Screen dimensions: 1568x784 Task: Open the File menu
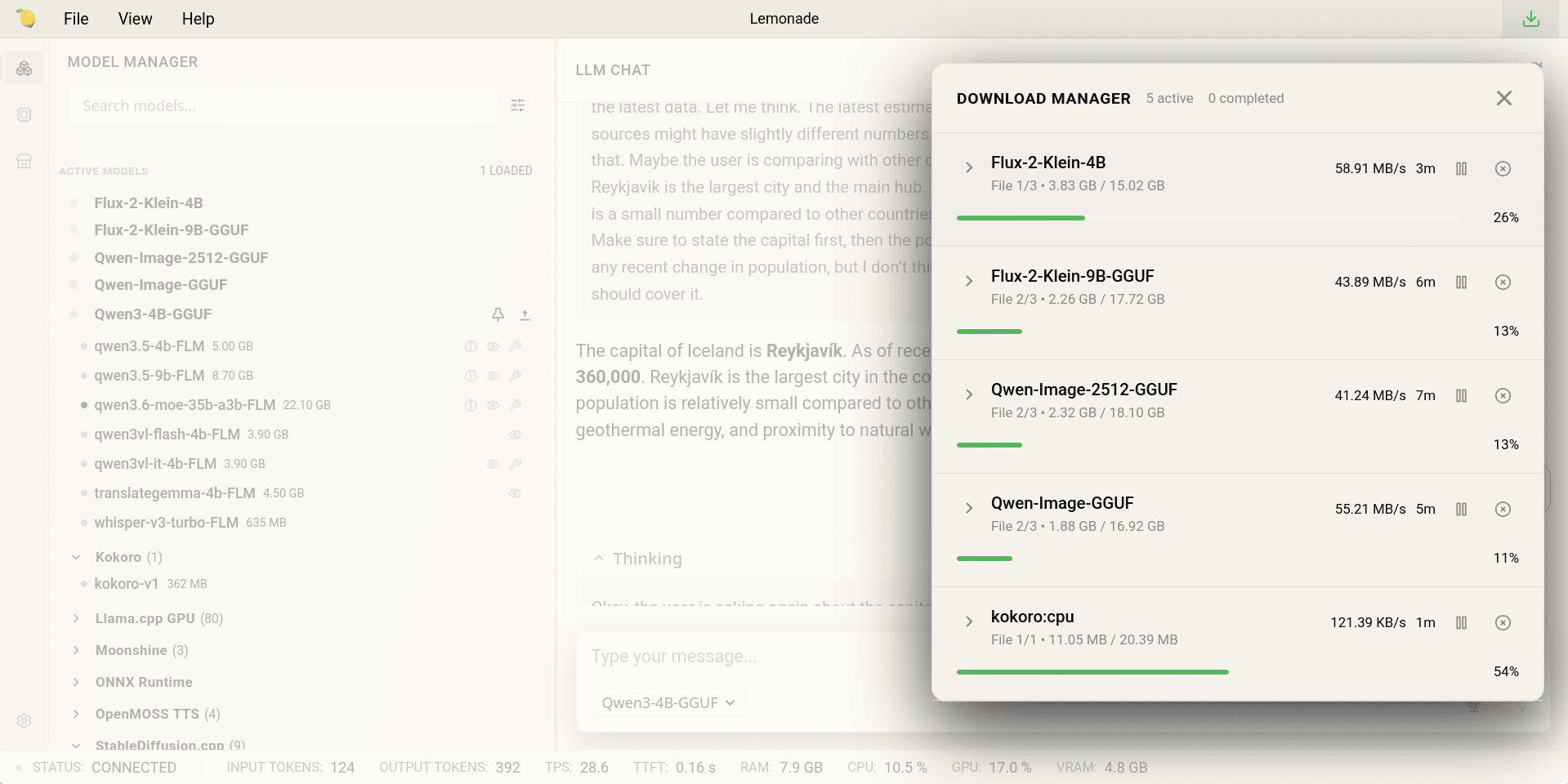(x=76, y=19)
